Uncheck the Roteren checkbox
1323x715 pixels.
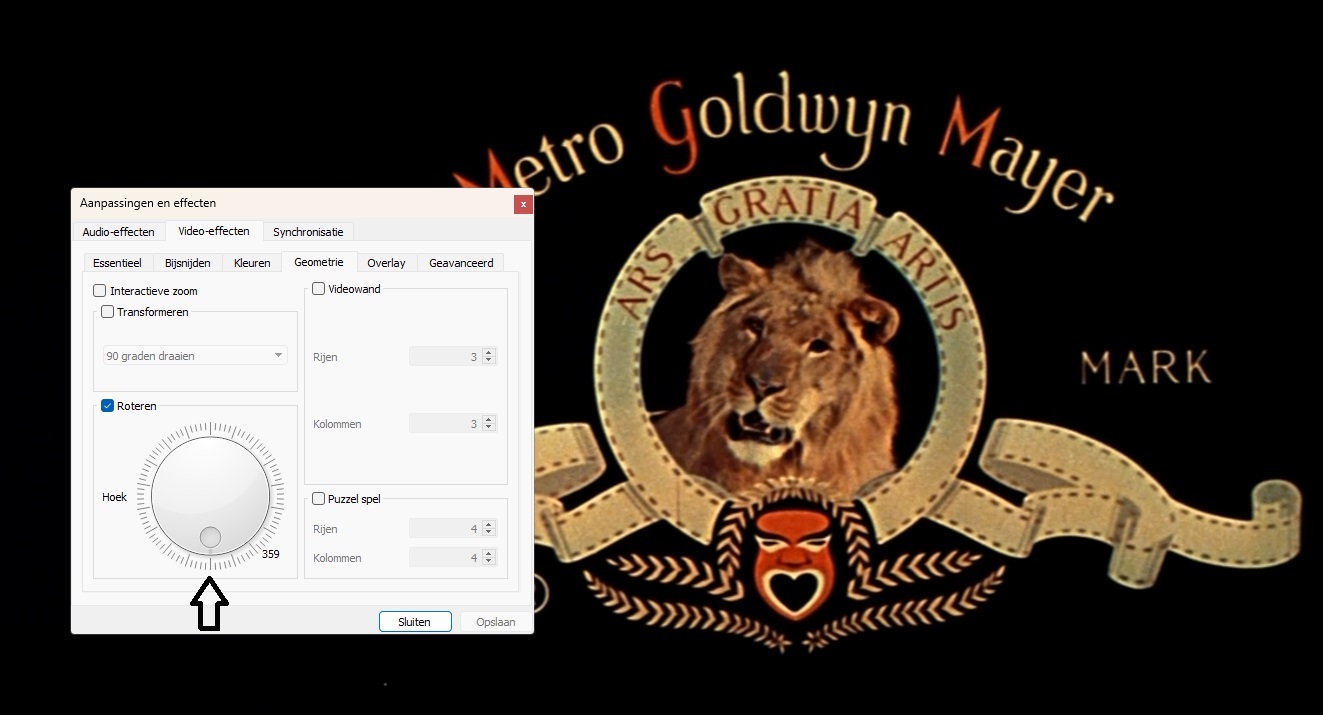tap(108, 406)
